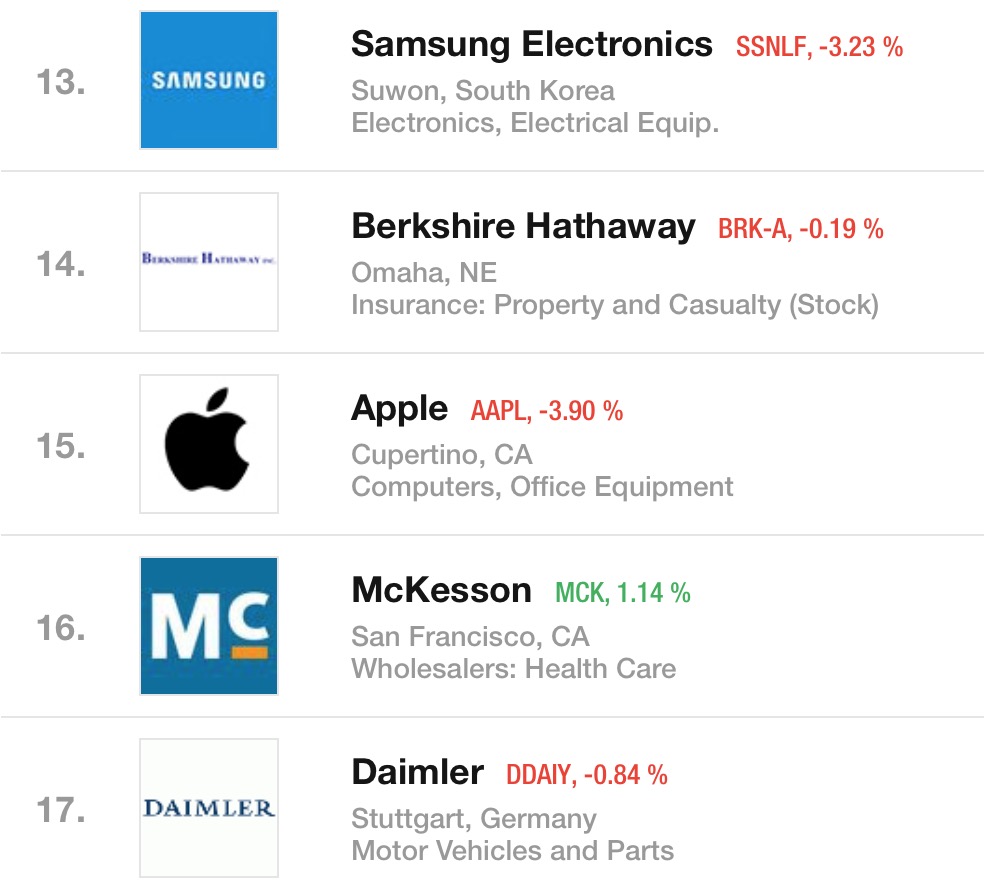
Task: Select the McKesson logo icon
Action: point(209,626)
